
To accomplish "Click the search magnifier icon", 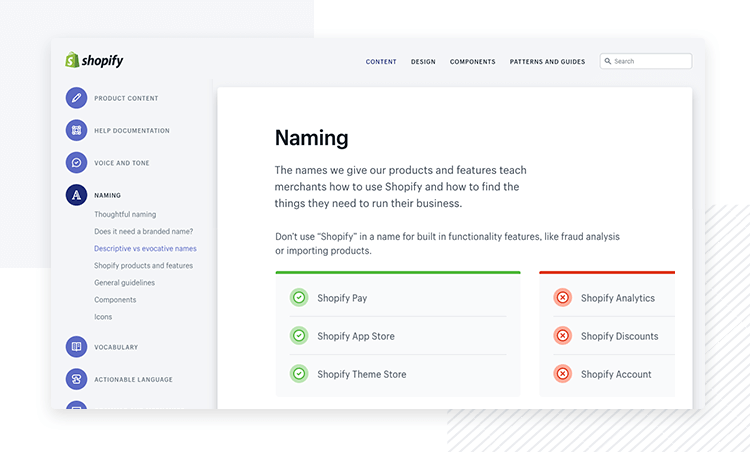I will coord(607,61).
